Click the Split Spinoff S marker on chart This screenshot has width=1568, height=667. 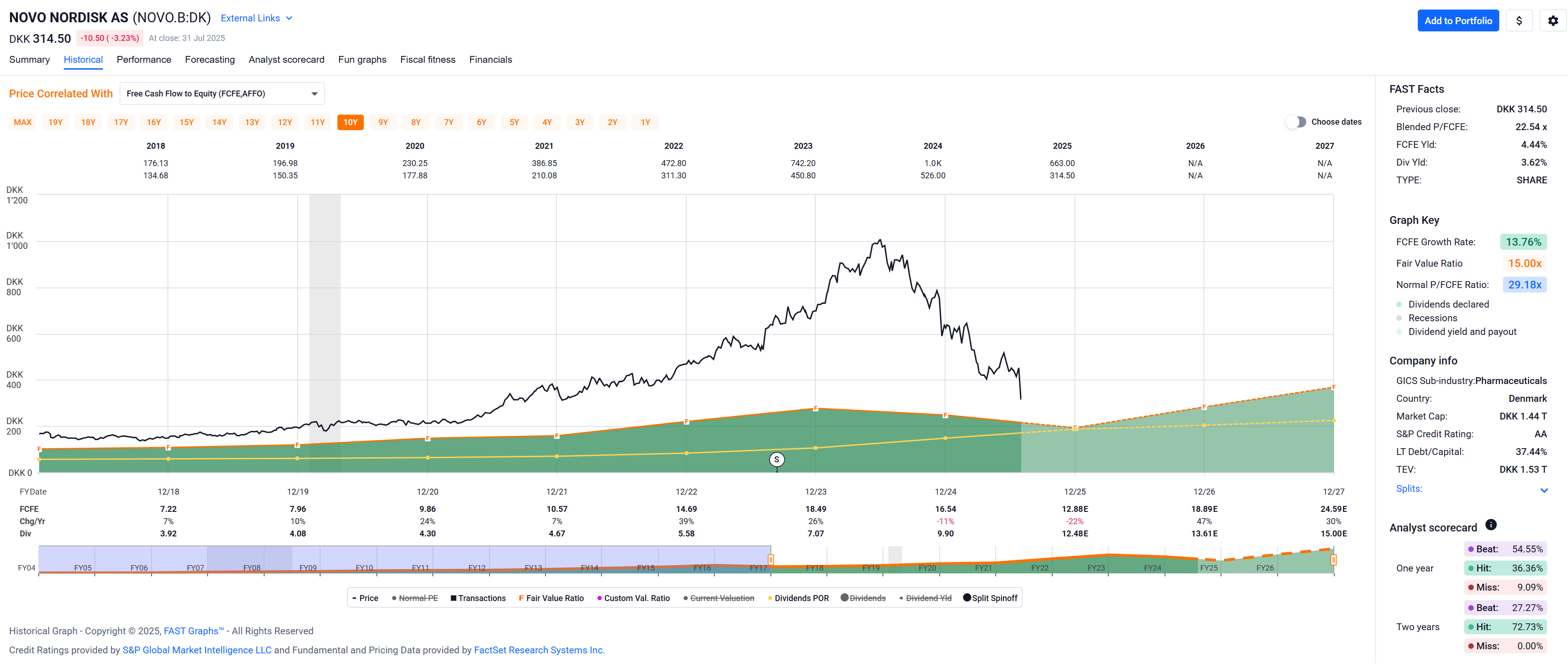776,460
